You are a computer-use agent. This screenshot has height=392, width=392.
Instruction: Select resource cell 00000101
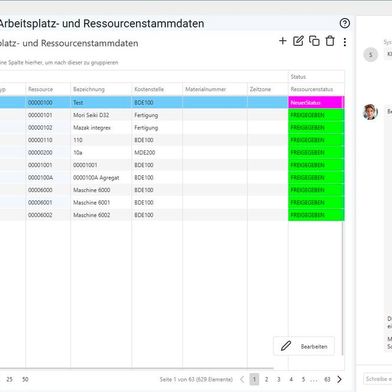(48, 115)
